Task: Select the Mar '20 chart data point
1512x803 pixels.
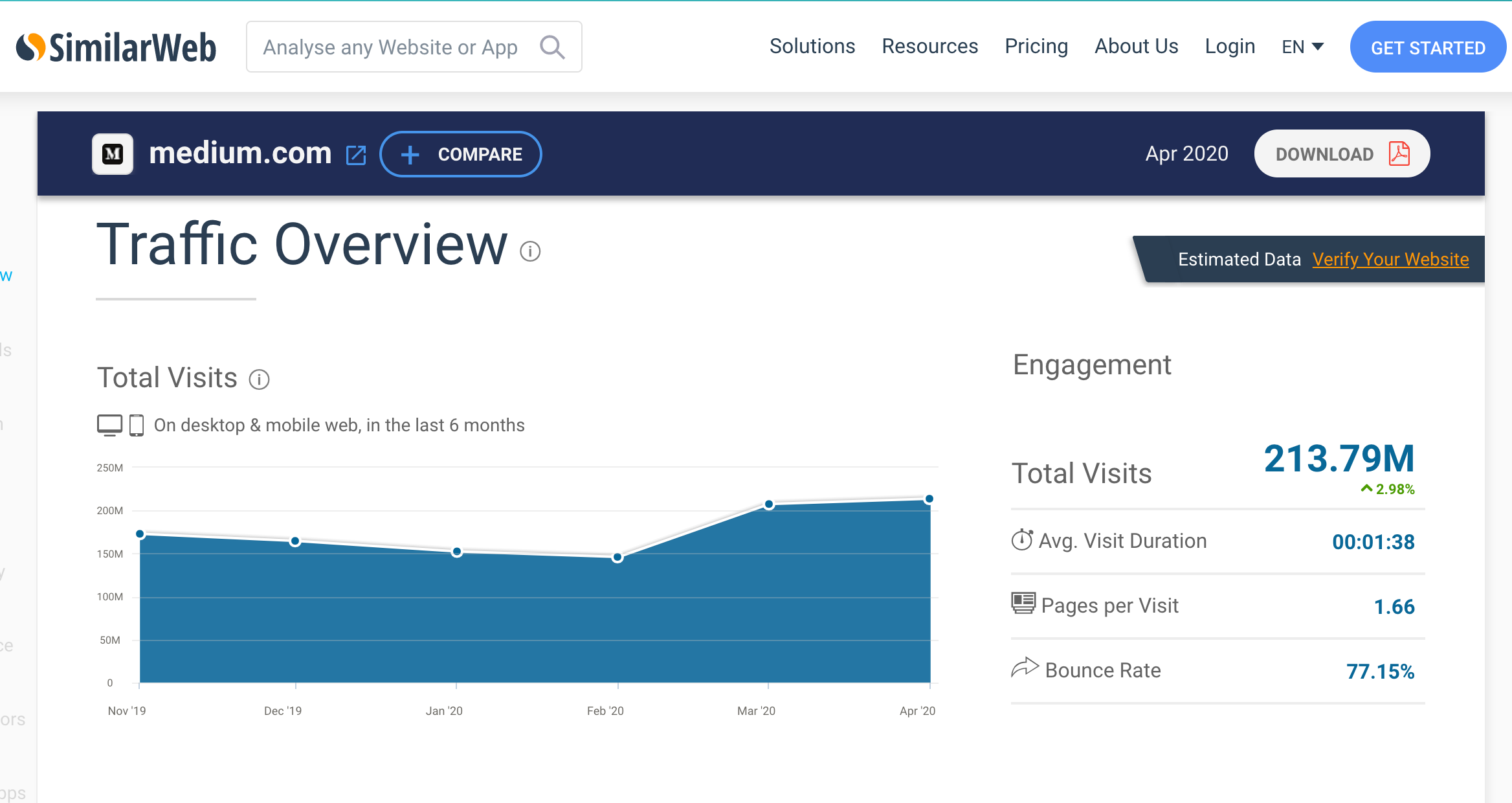Action: click(x=769, y=504)
